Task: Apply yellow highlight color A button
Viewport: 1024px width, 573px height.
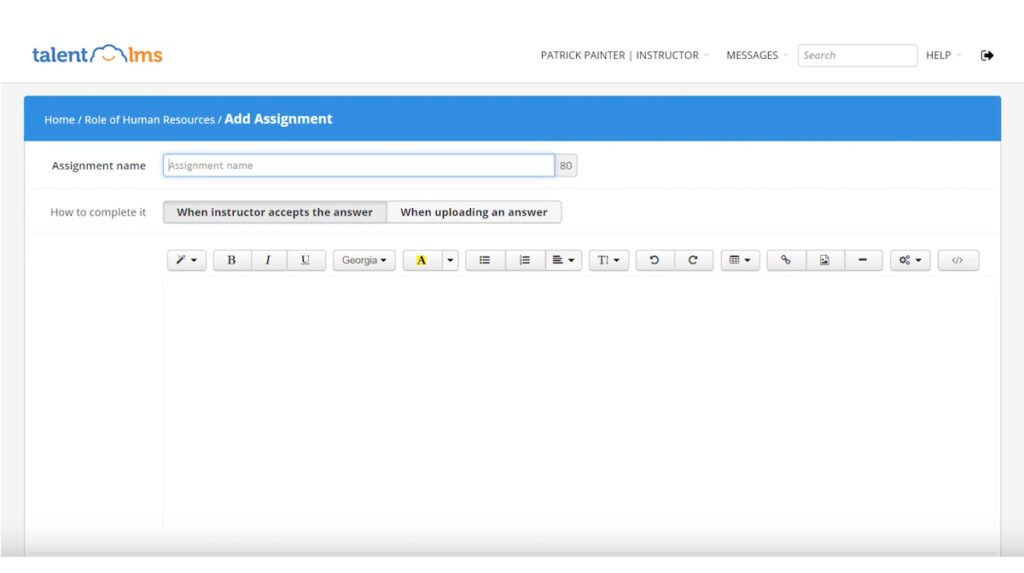Action: tap(422, 260)
